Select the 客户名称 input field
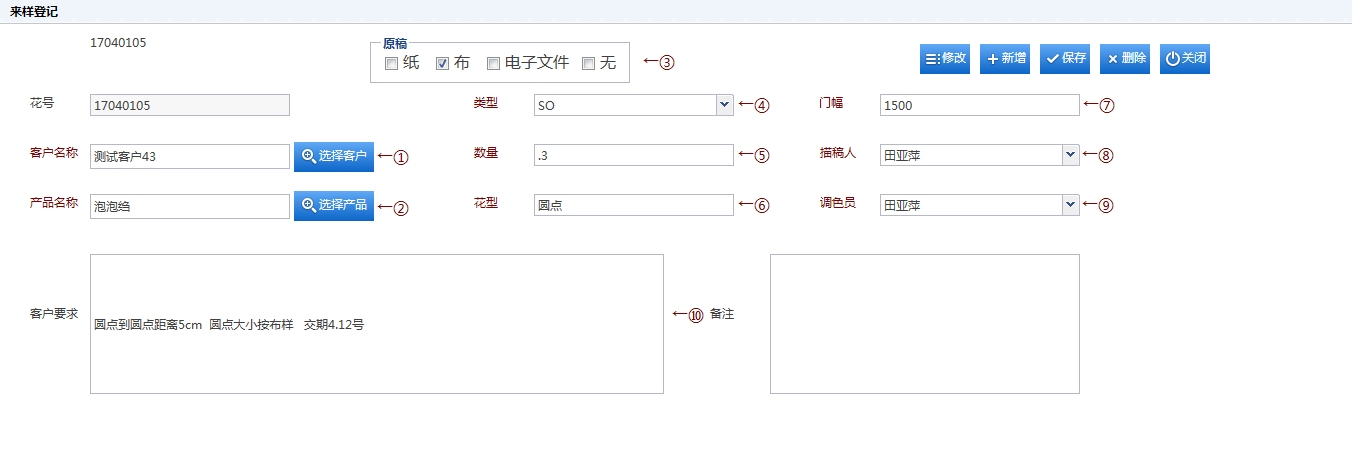 (x=189, y=156)
